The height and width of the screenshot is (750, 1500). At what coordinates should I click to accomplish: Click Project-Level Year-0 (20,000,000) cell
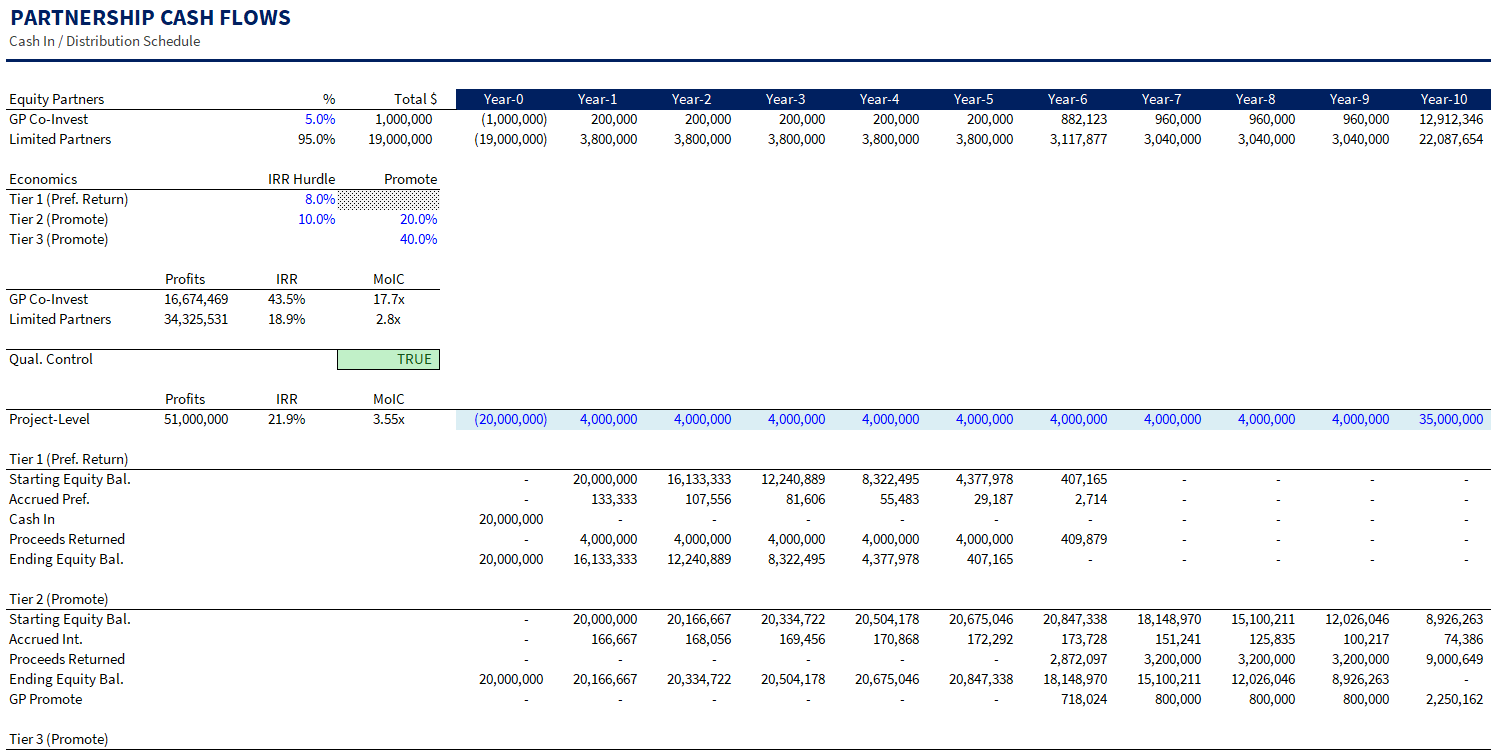coord(511,419)
